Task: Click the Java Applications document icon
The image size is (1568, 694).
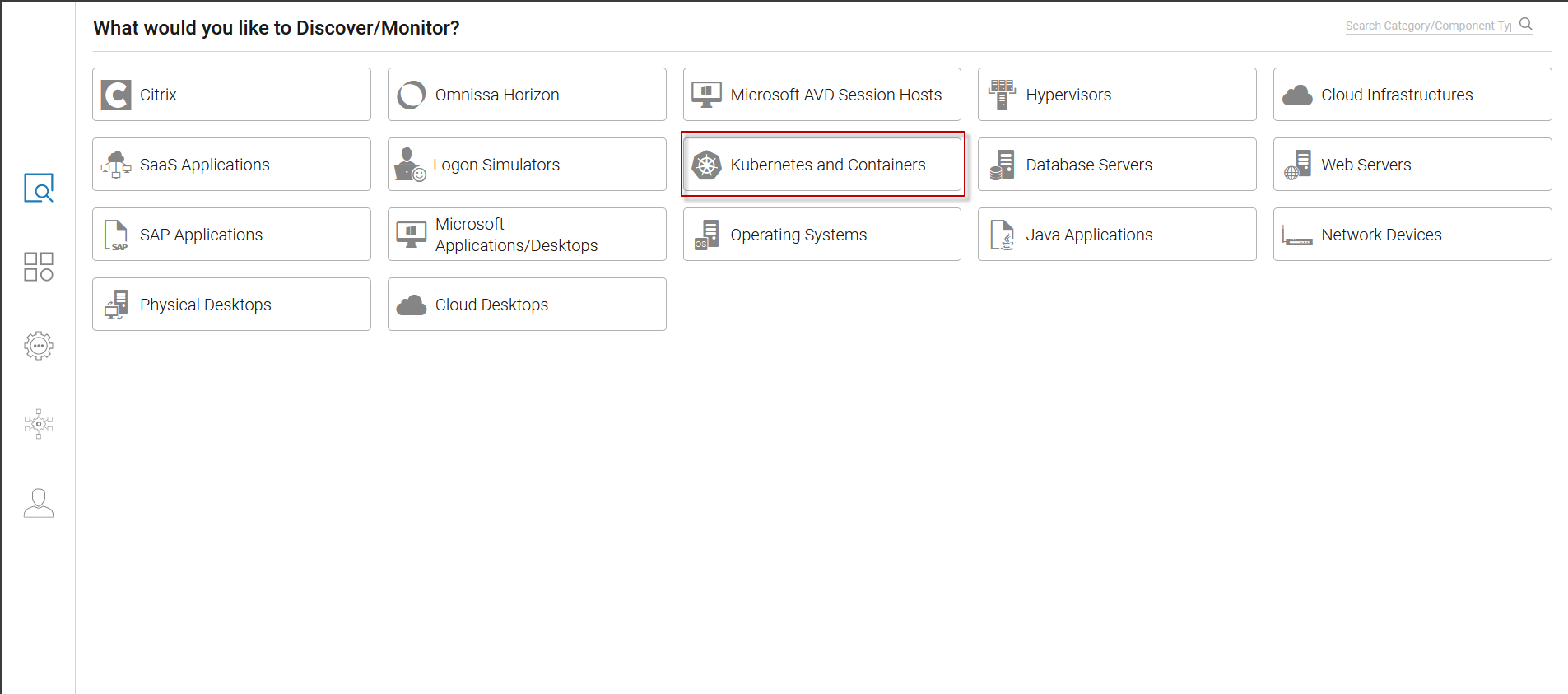Action: [x=1002, y=235]
